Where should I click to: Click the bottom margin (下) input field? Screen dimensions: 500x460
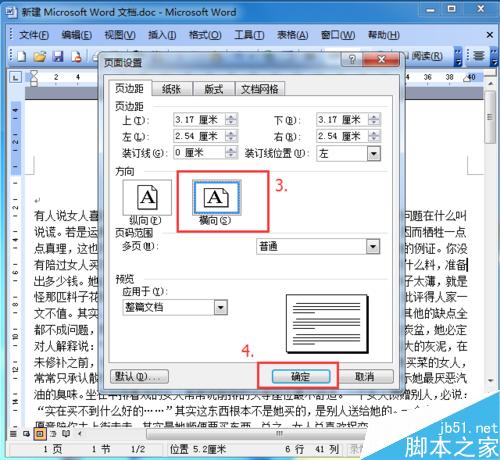342,119
